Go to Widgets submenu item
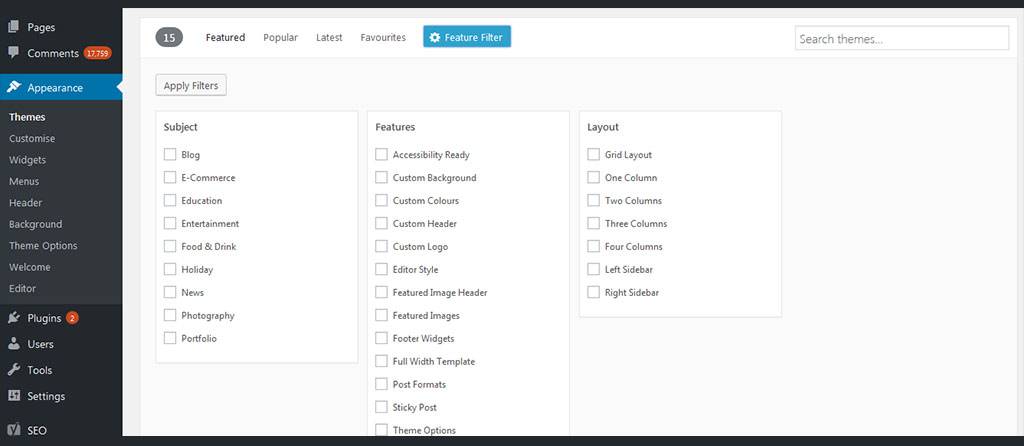The height and width of the screenshot is (446, 1024). click(27, 160)
